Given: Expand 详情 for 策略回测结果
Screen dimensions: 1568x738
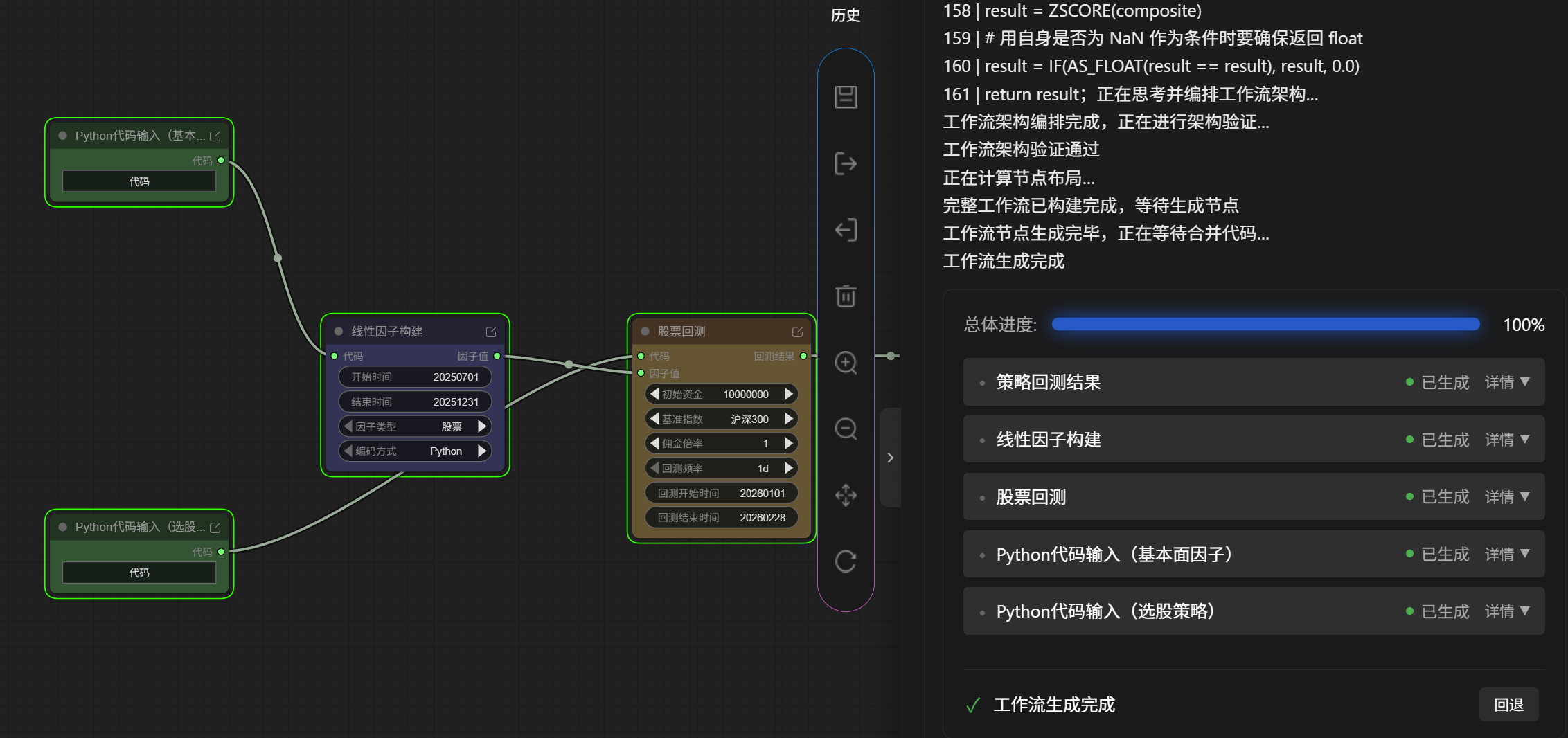Looking at the screenshot, I should pos(1507,382).
